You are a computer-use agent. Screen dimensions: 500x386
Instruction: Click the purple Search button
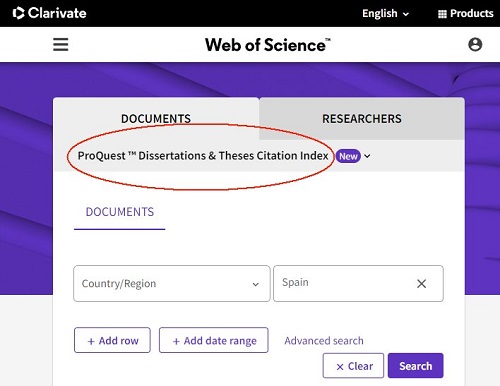click(416, 366)
